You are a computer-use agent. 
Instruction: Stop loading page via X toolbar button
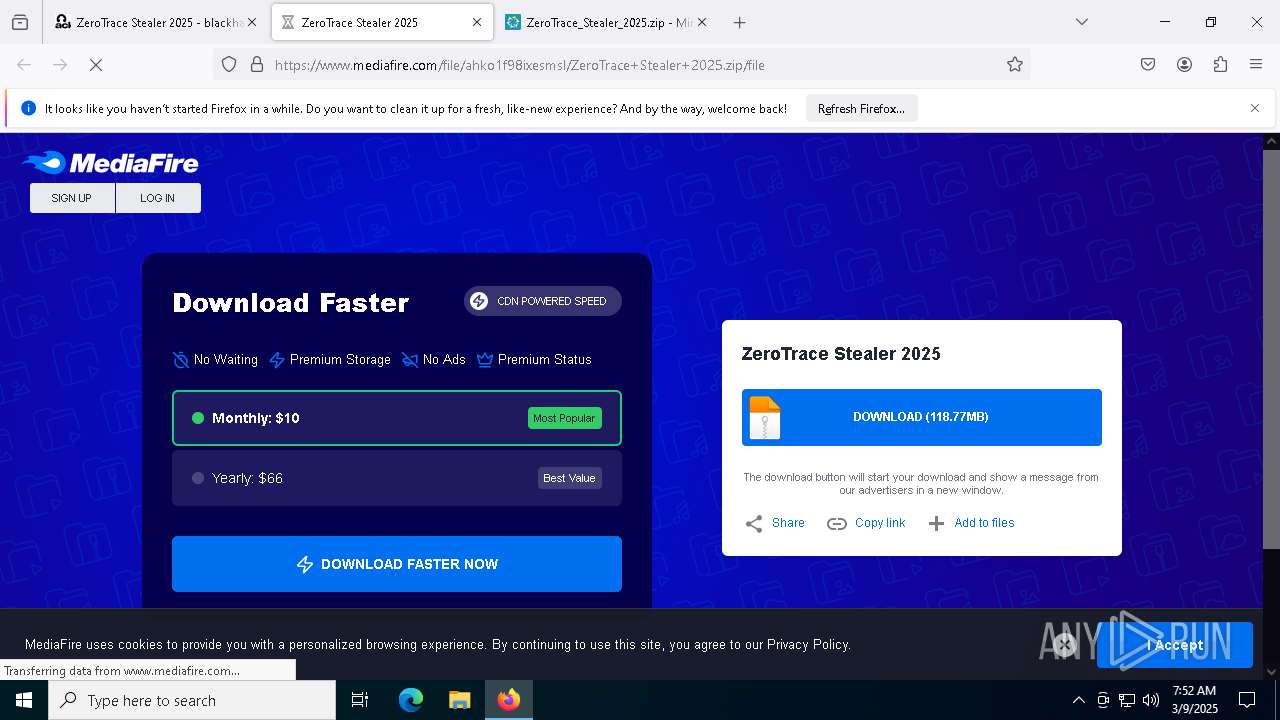coord(96,65)
